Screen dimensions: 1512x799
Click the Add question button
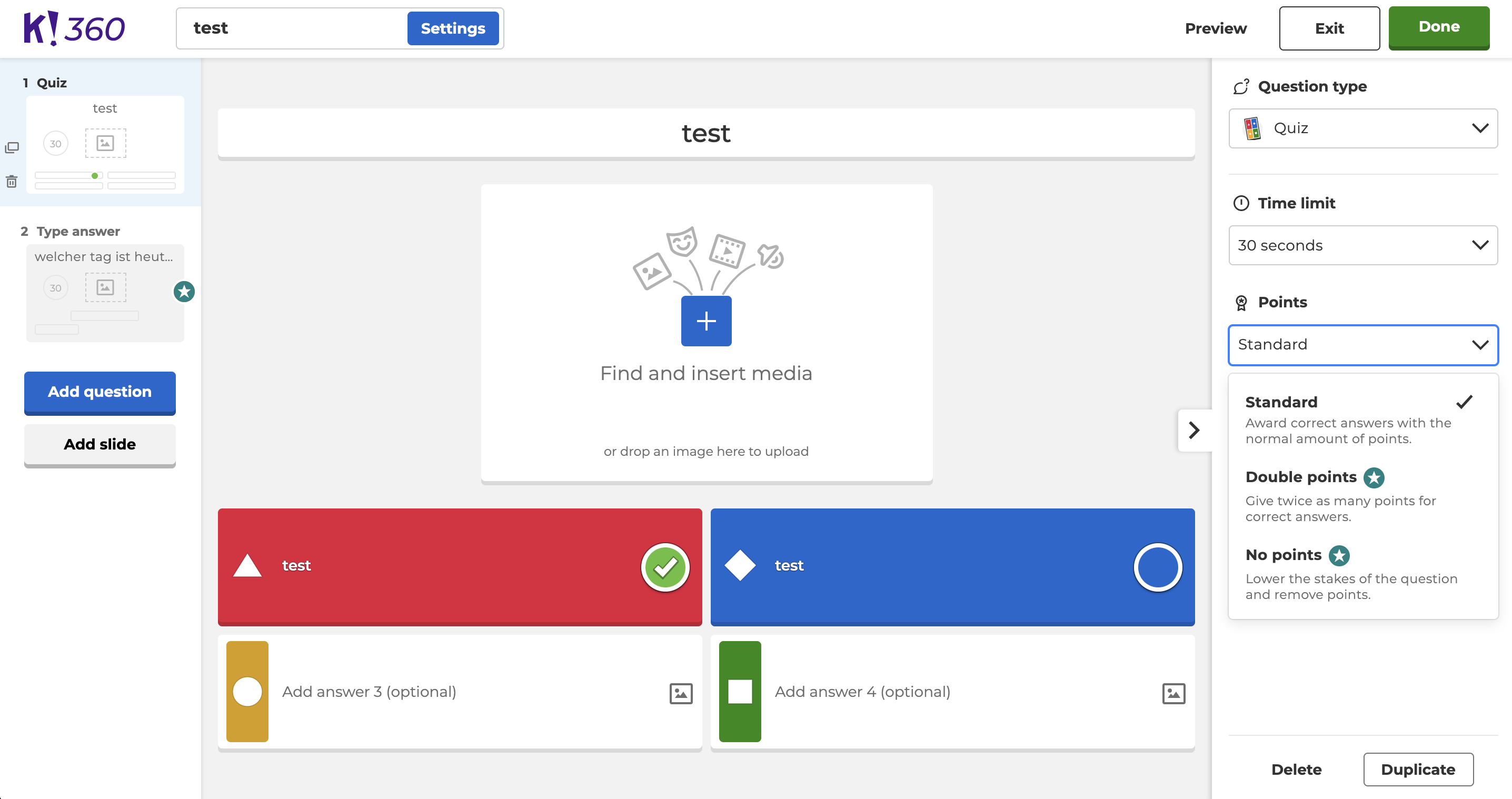pos(99,391)
